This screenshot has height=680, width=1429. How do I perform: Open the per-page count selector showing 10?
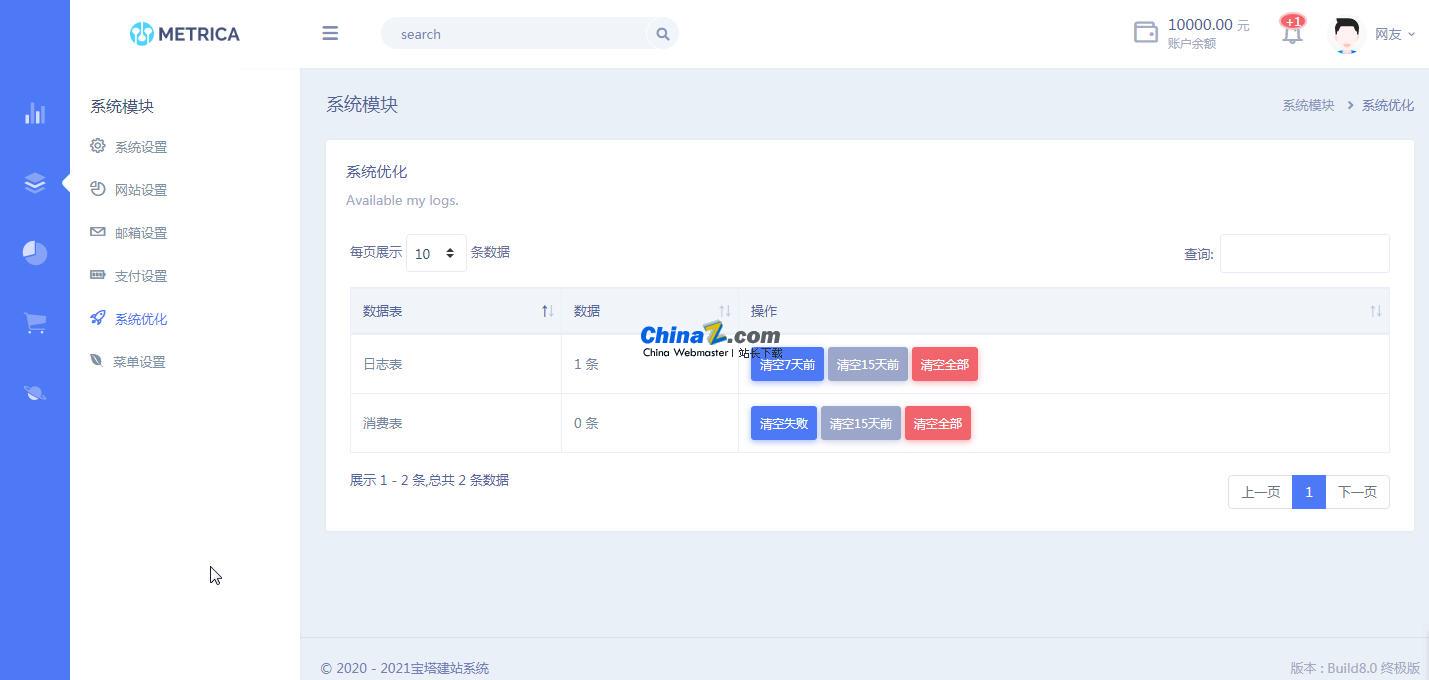click(x=434, y=253)
